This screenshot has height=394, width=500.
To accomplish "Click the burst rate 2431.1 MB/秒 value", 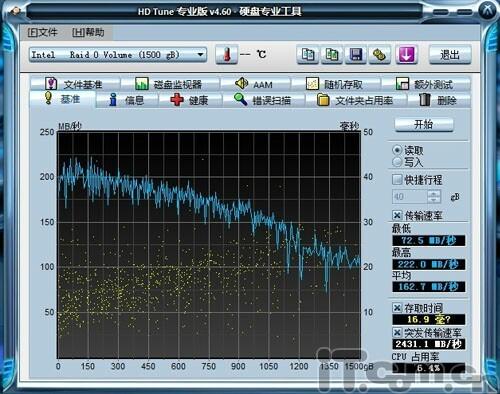I will (429, 344).
